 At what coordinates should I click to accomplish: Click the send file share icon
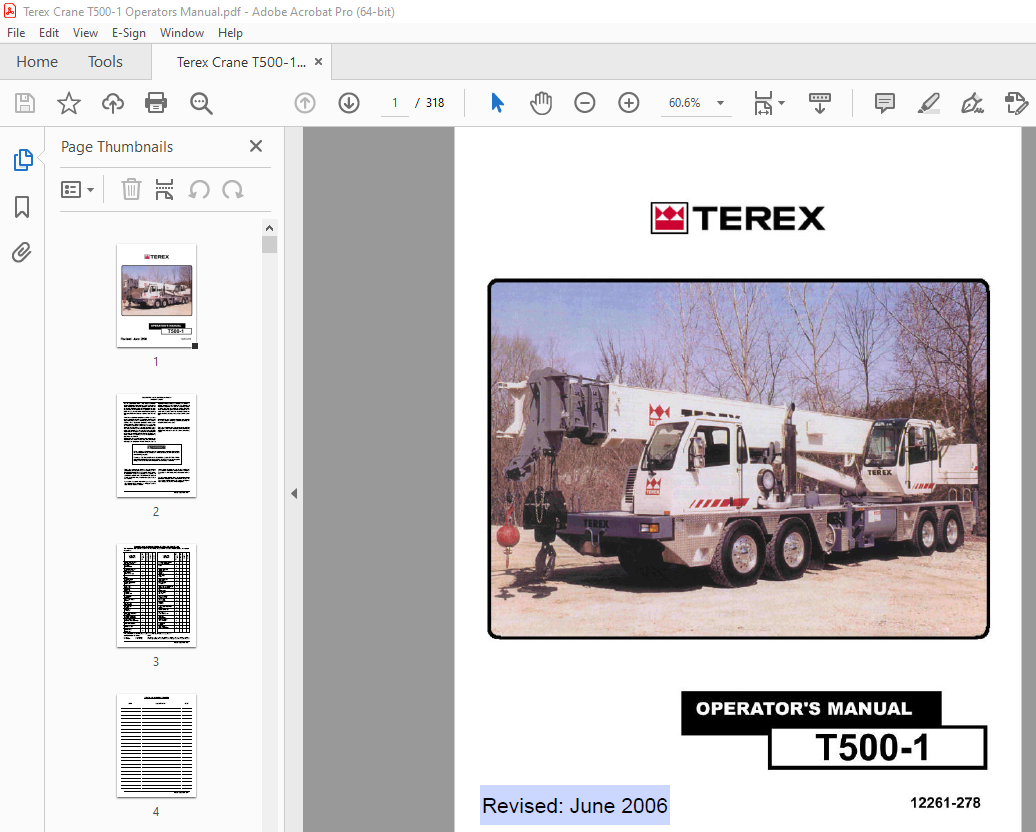tap(1016, 103)
